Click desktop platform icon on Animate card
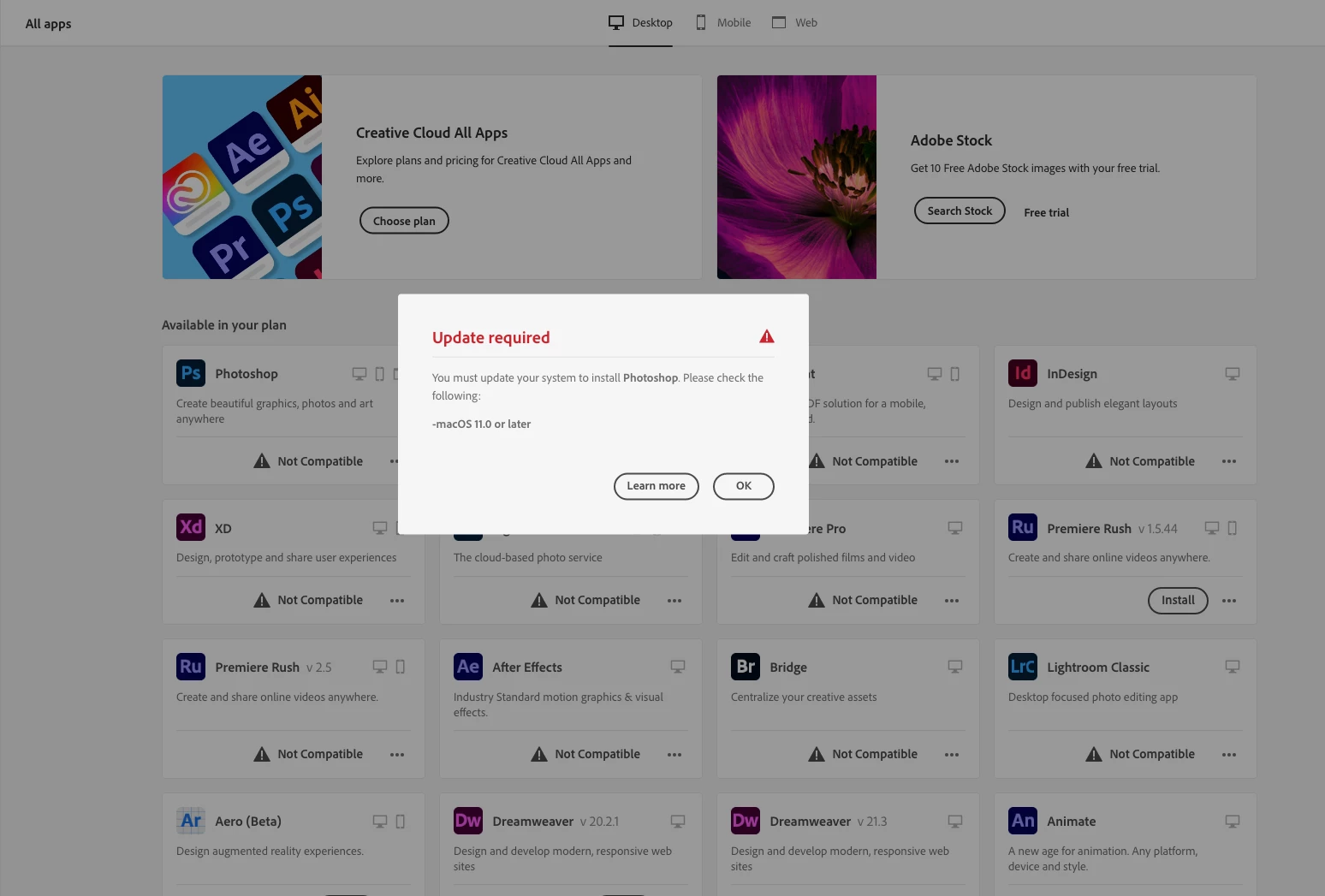This screenshot has width=1325, height=896. click(1233, 822)
